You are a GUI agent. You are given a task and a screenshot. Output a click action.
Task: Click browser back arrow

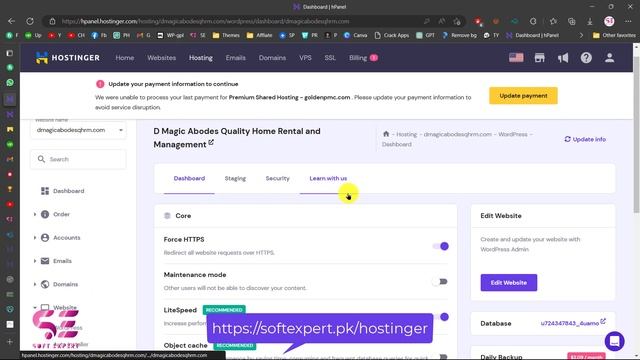11,21
